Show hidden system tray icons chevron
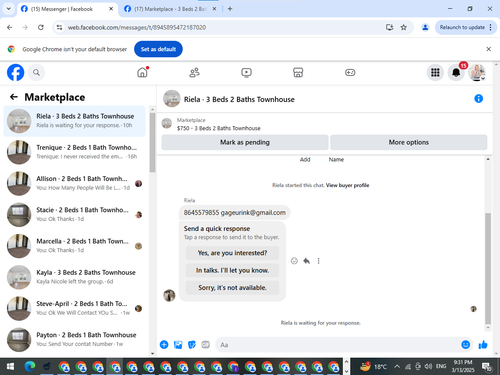 (x=397, y=367)
